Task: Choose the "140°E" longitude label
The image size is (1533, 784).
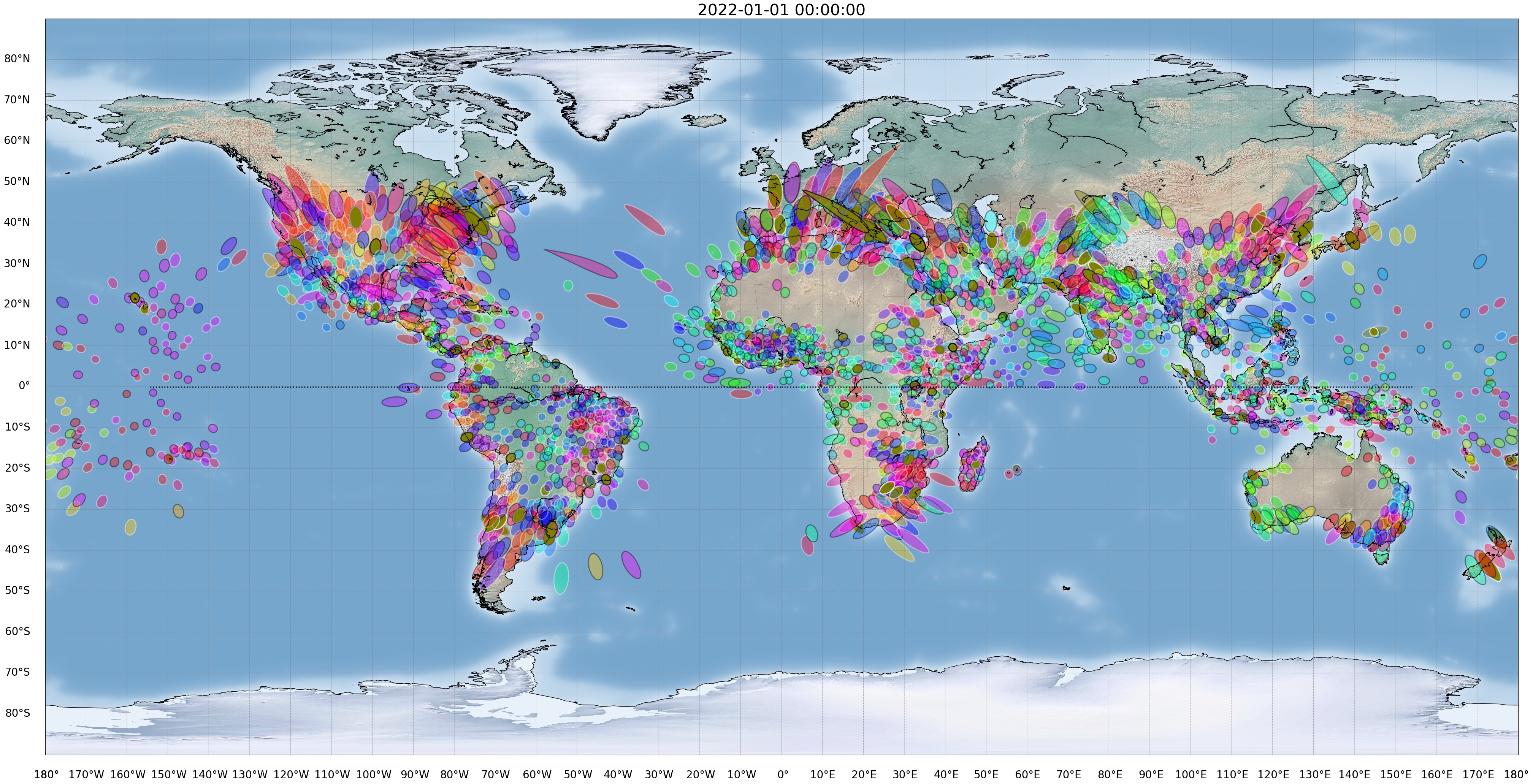Action: 1355,774
